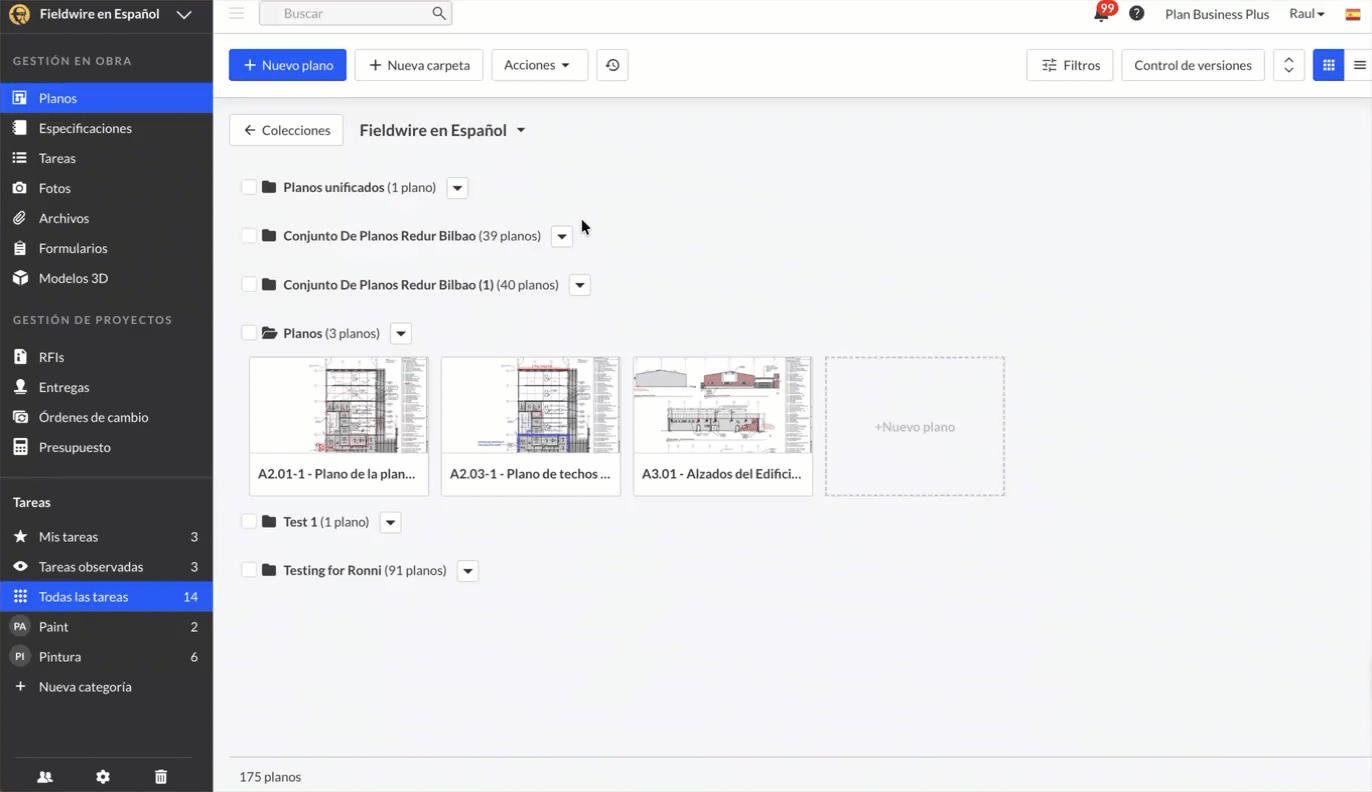Click the Fotos camera icon
Screen dimensions: 1372x792
(x=19, y=188)
